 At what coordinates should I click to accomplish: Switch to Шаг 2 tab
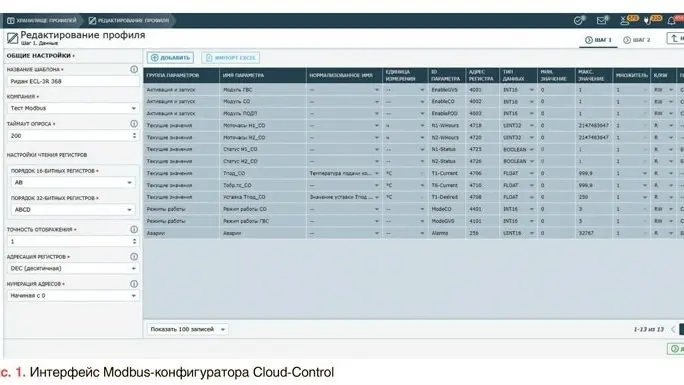(x=636, y=40)
